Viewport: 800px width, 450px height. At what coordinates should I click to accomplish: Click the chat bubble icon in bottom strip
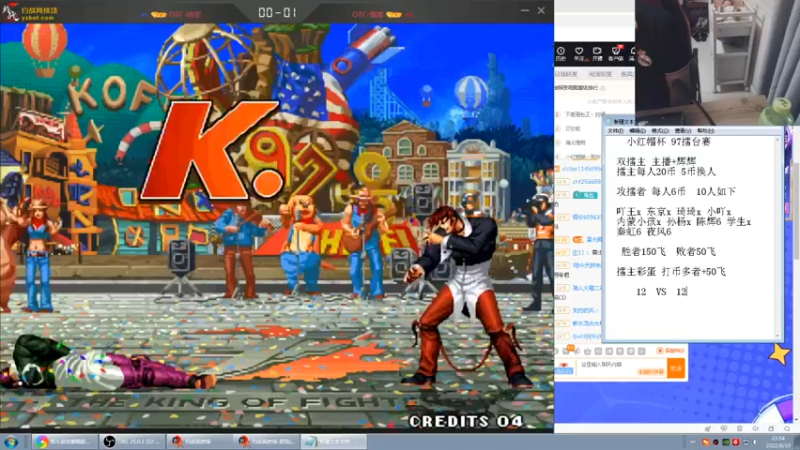[x=787, y=429]
